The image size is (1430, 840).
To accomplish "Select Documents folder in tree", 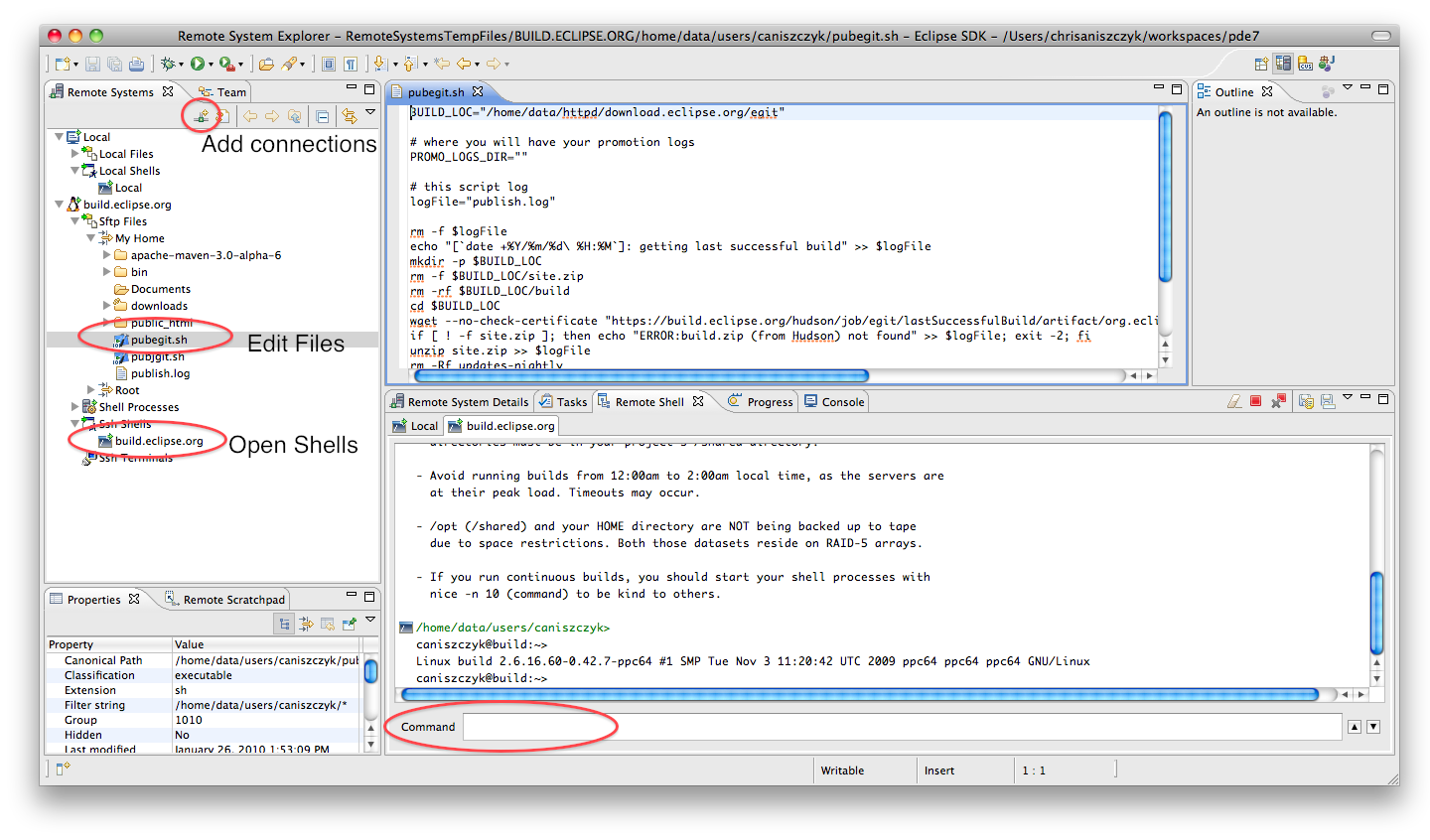I will 161,289.
